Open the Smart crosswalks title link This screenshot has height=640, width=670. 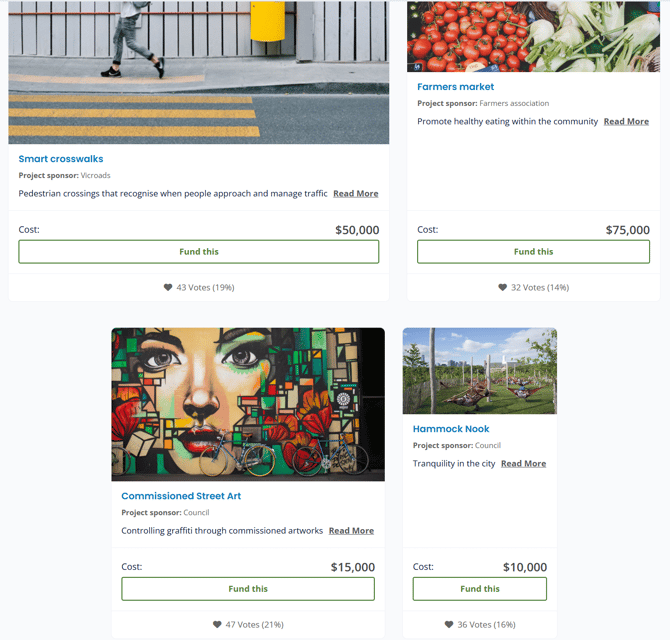tap(61, 159)
